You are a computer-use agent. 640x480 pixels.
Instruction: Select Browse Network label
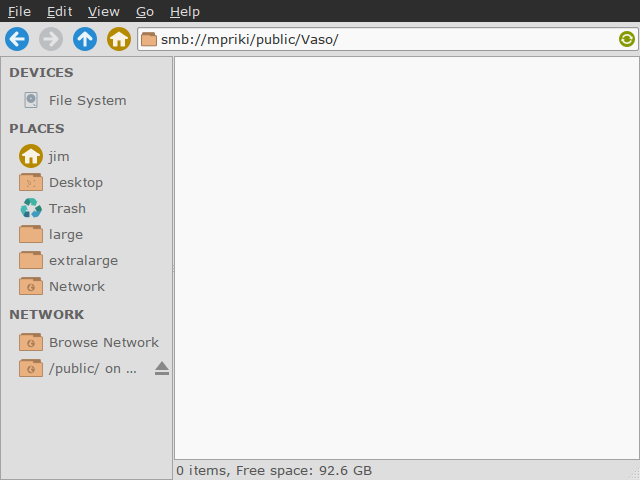pos(104,342)
